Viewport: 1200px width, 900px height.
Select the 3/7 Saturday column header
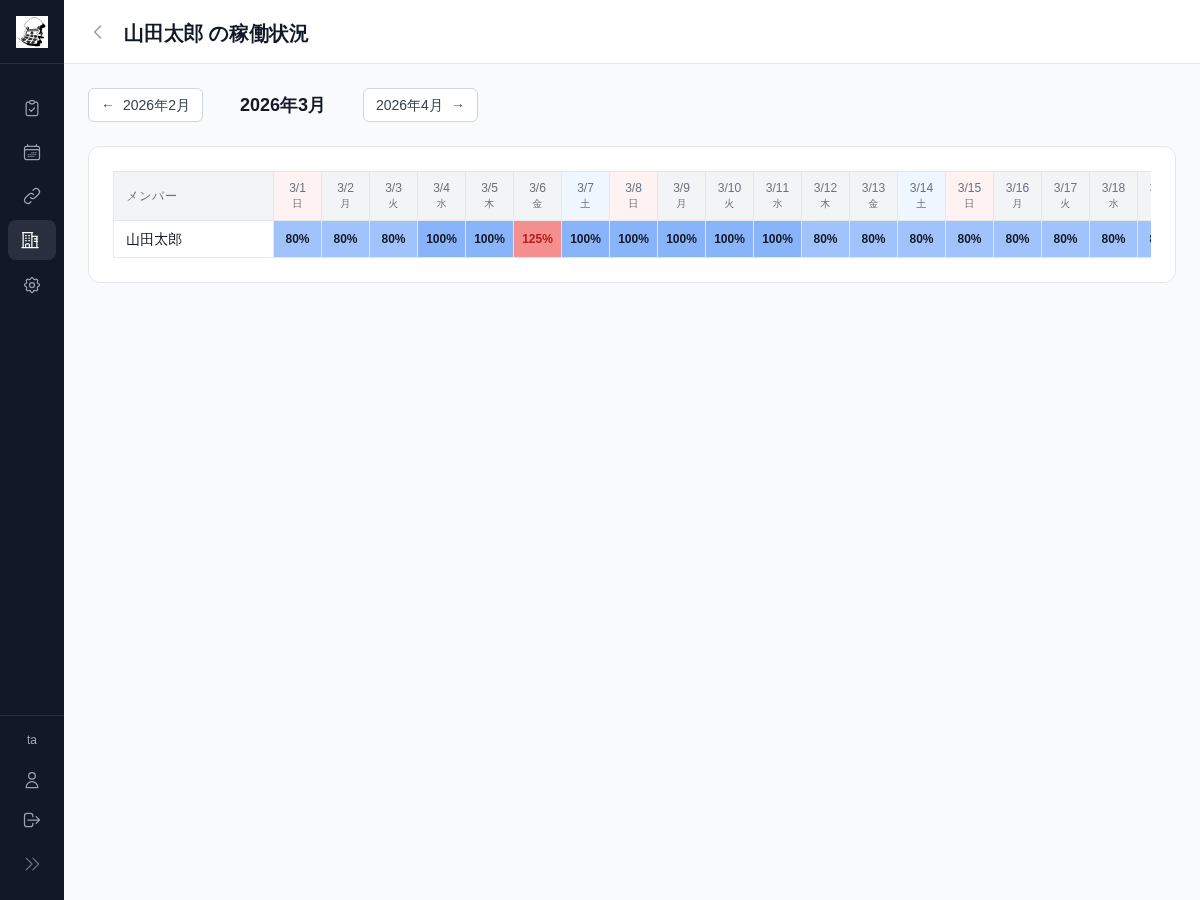pyautogui.click(x=585, y=195)
